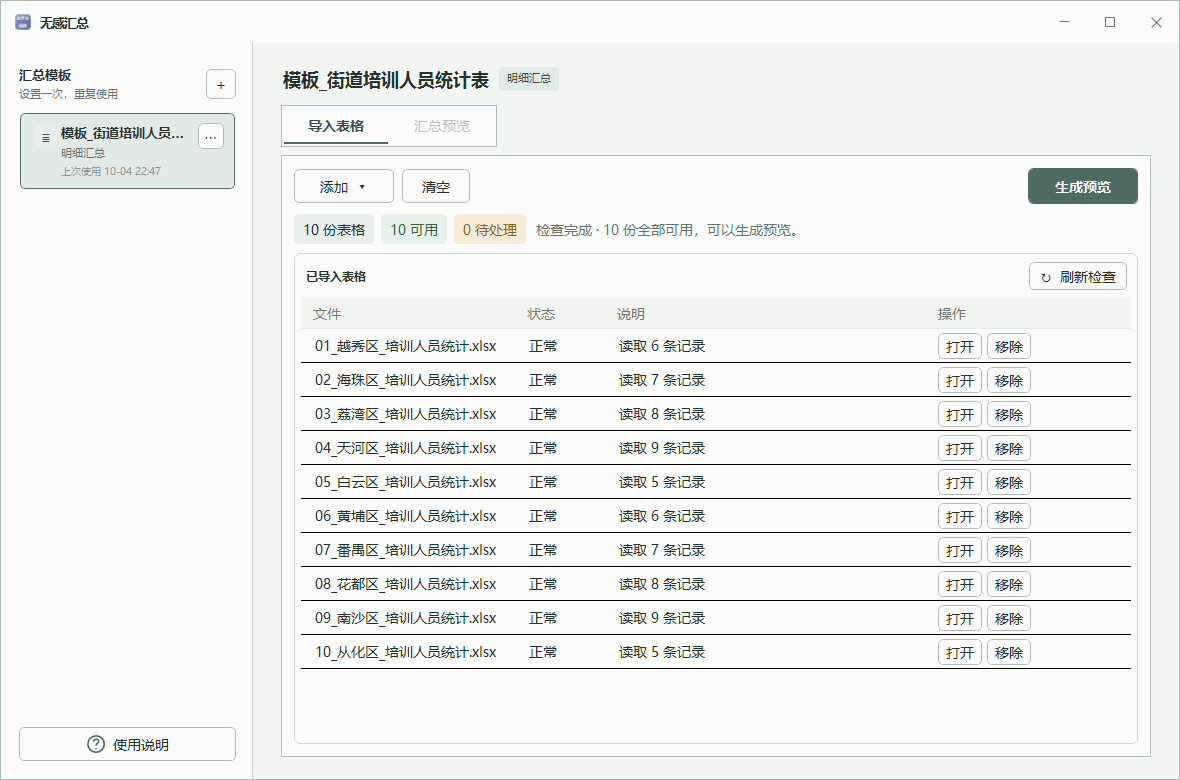1180x780 pixels.
Task: Remove the 09_南沙区 file
Action: click(x=1008, y=618)
